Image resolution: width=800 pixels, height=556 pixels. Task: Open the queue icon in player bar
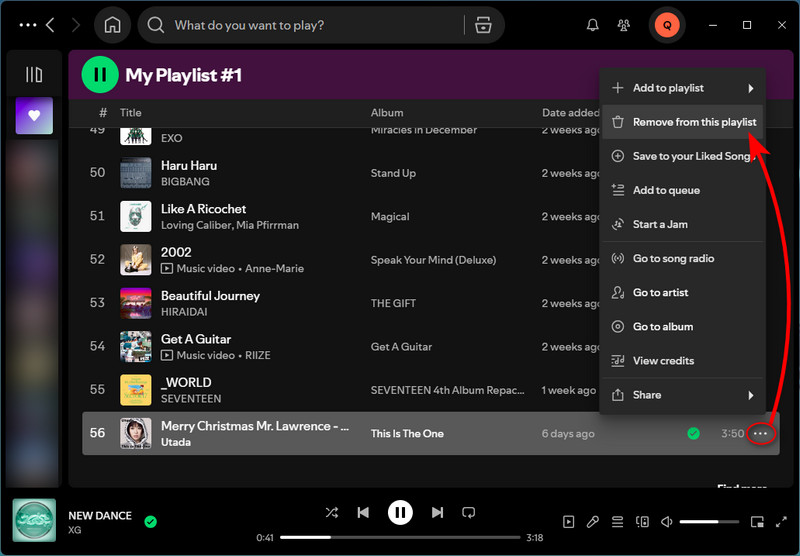pos(617,522)
